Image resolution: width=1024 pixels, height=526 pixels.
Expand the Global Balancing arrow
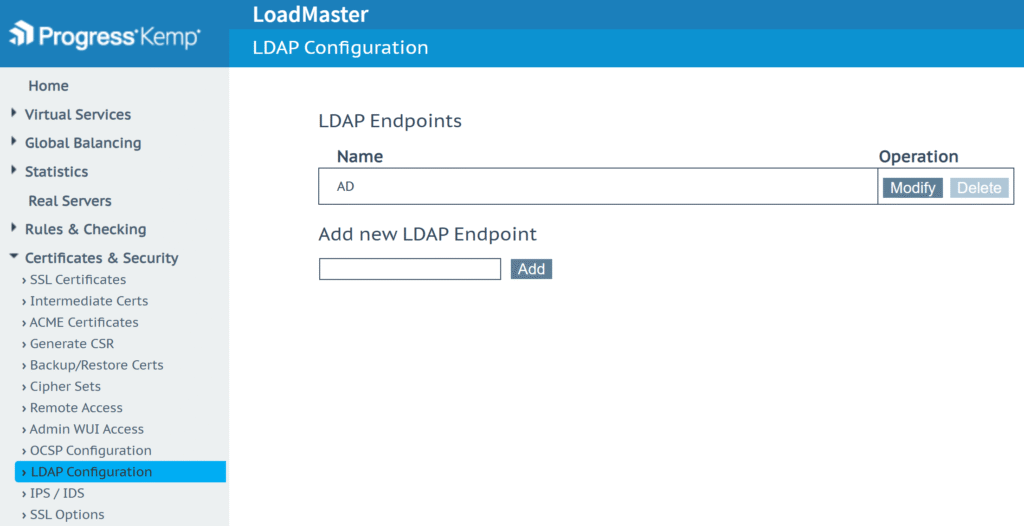point(14,142)
